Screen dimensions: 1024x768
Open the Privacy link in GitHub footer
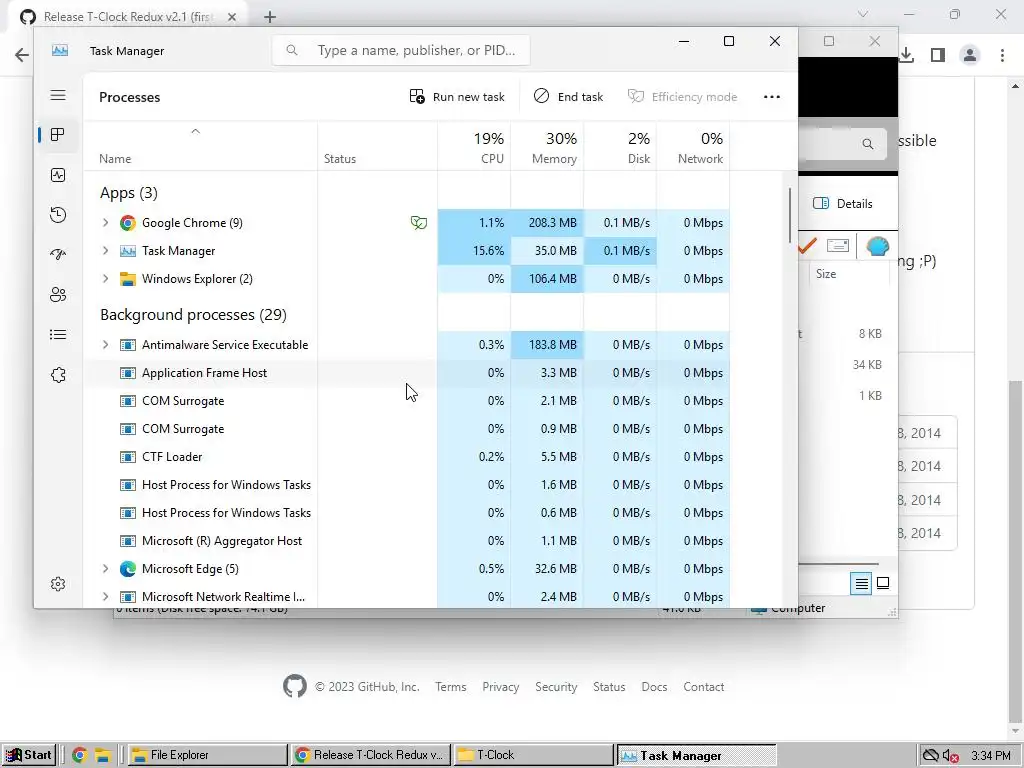coord(500,687)
